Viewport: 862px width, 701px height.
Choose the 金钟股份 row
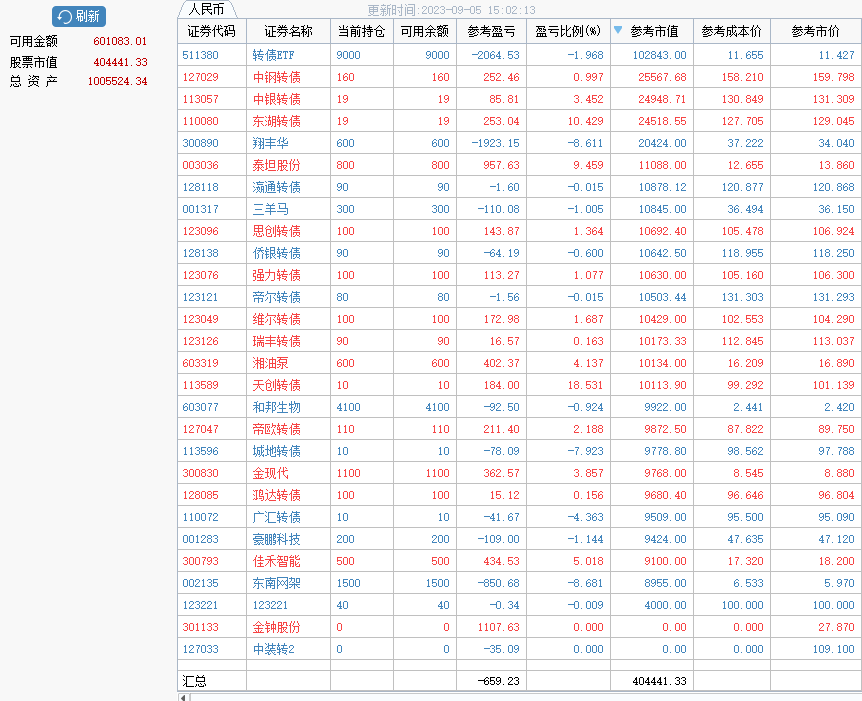click(x=276, y=627)
